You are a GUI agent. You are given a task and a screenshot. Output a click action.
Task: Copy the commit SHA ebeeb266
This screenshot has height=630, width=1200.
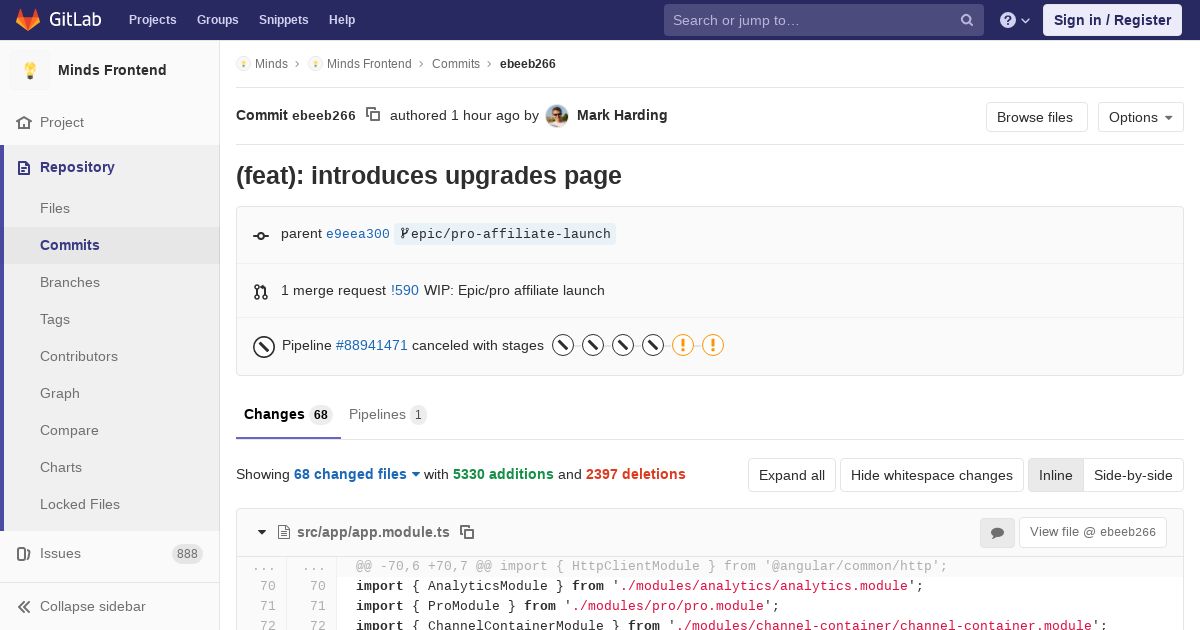coord(373,115)
